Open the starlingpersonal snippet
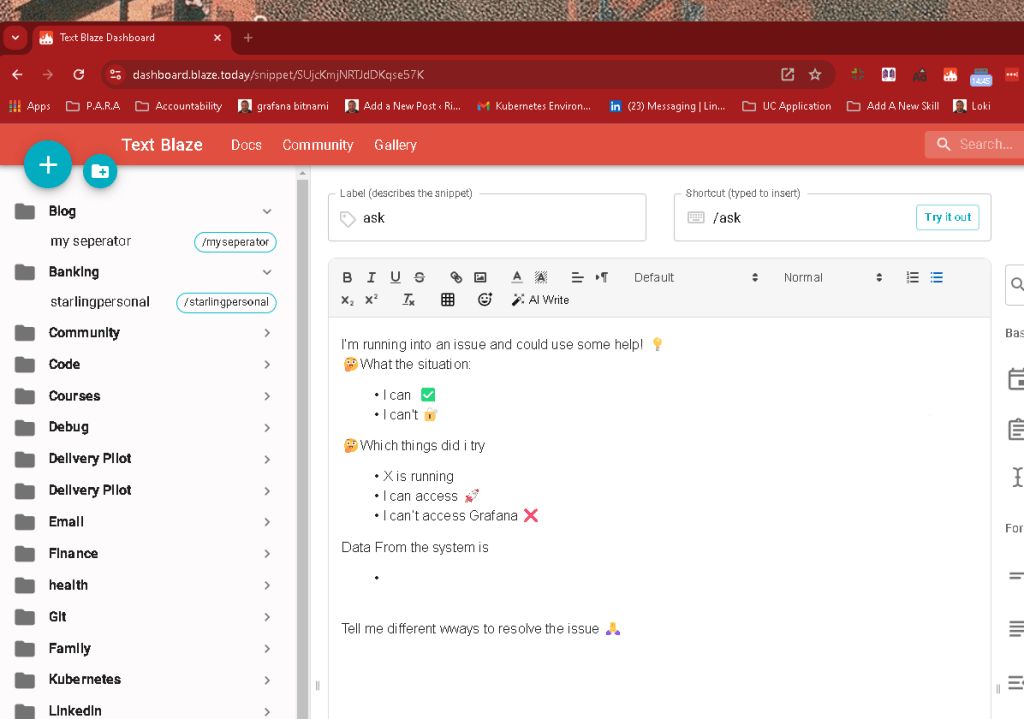Viewport: 1024px width, 719px height. (x=100, y=302)
